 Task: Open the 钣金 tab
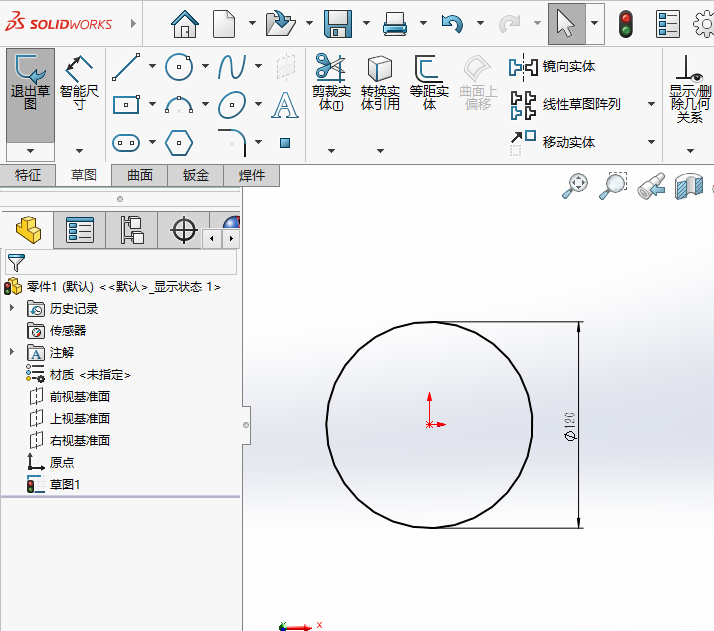pyautogui.click(x=196, y=176)
